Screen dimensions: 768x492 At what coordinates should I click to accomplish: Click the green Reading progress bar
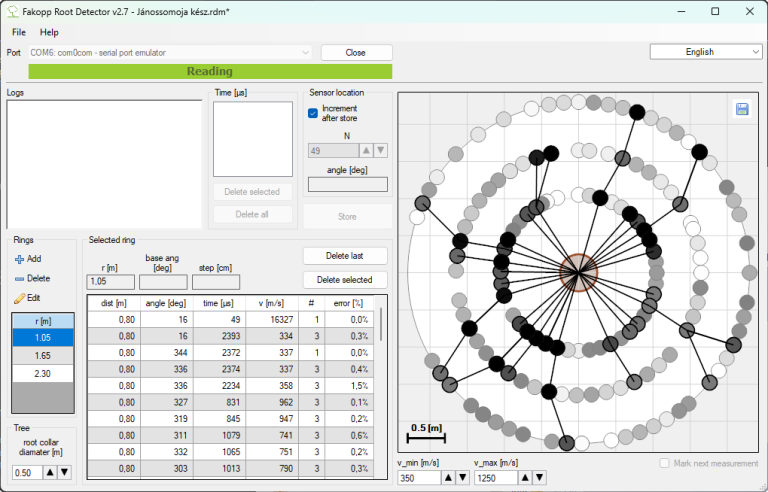point(210,71)
